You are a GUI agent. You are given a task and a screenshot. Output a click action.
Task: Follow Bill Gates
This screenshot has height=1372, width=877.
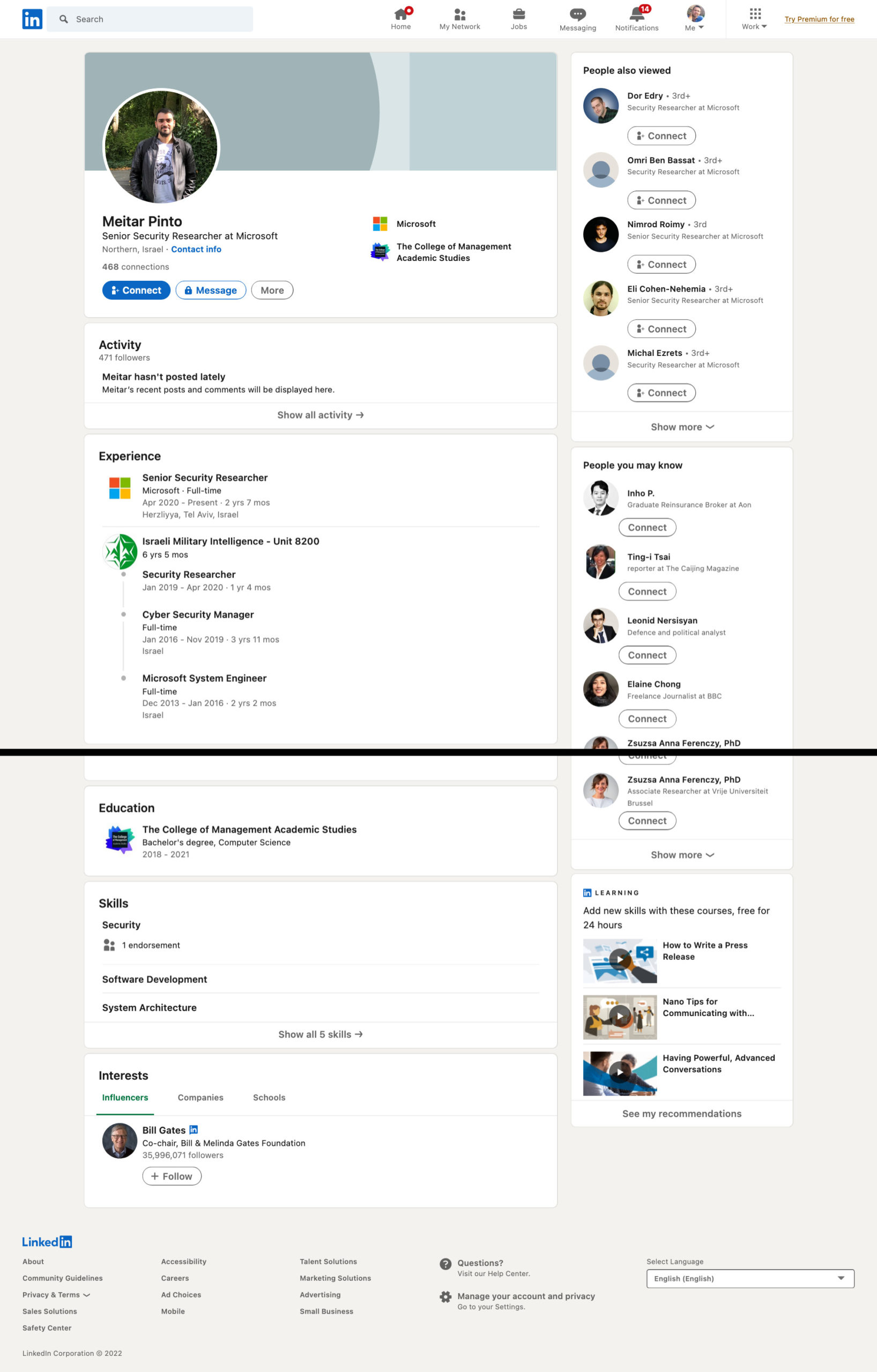pos(172,1176)
